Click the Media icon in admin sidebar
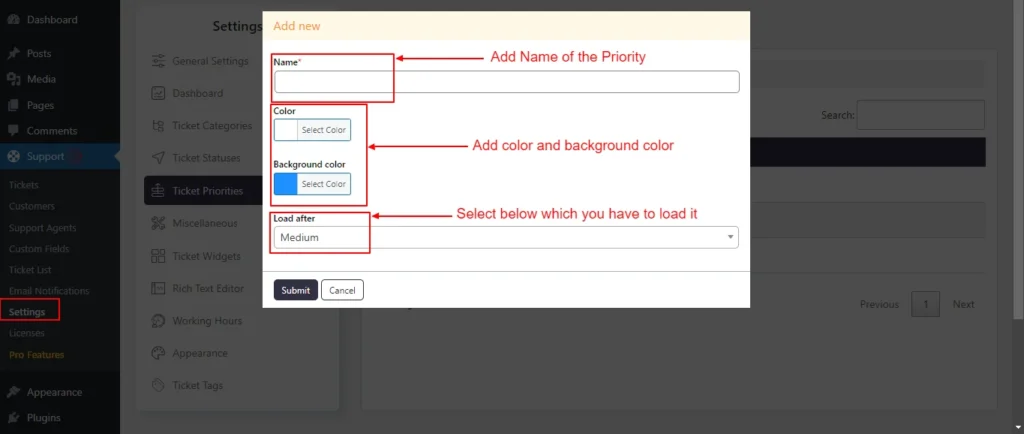 pyautogui.click(x=13, y=79)
